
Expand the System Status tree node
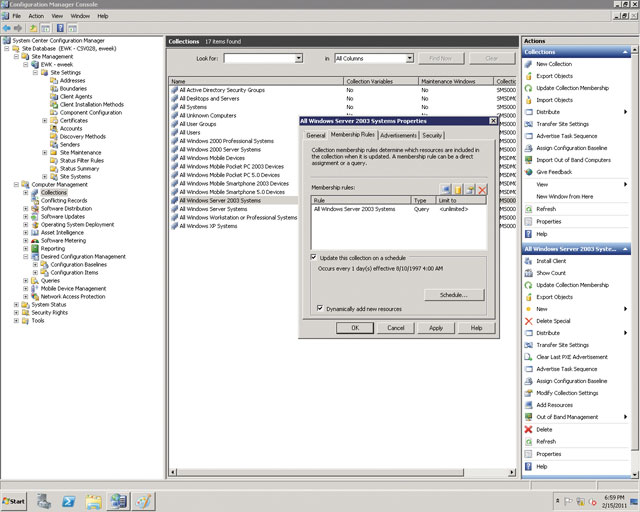(16, 305)
